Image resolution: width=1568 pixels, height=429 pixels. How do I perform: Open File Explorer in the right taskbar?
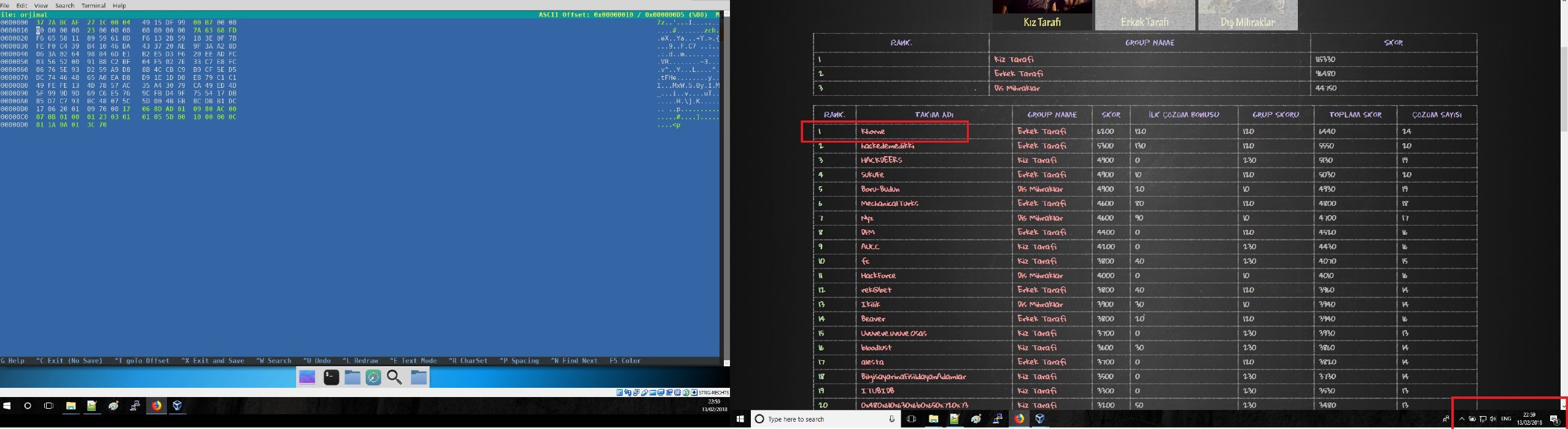point(933,419)
